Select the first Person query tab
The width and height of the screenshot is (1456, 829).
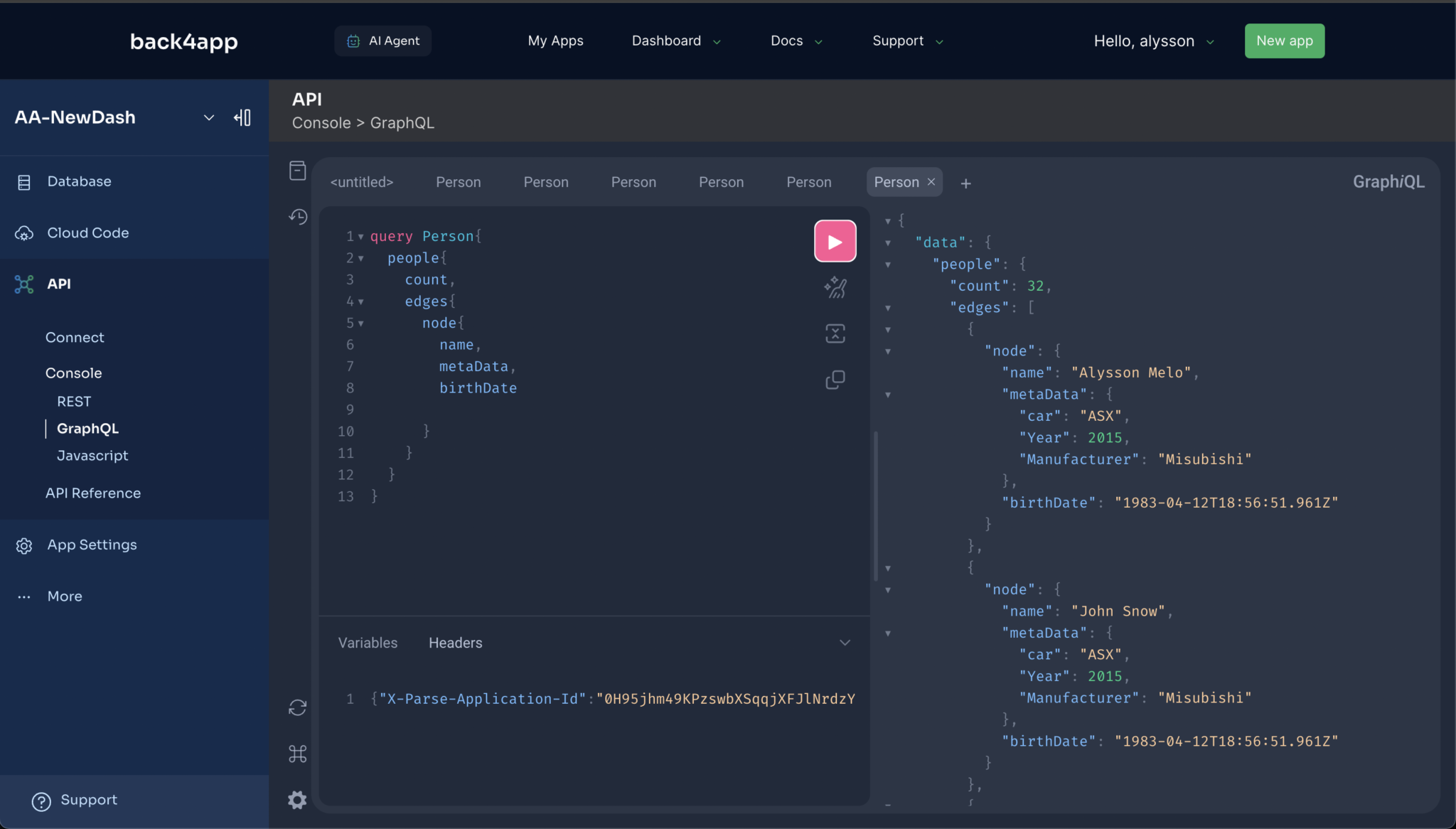[458, 182]
